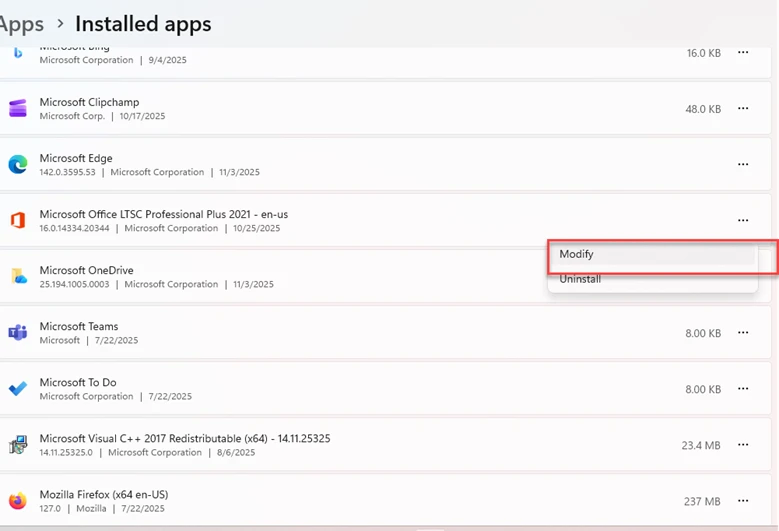
Task: Click the Mozilla Firefox app icon
Action: 17,501
